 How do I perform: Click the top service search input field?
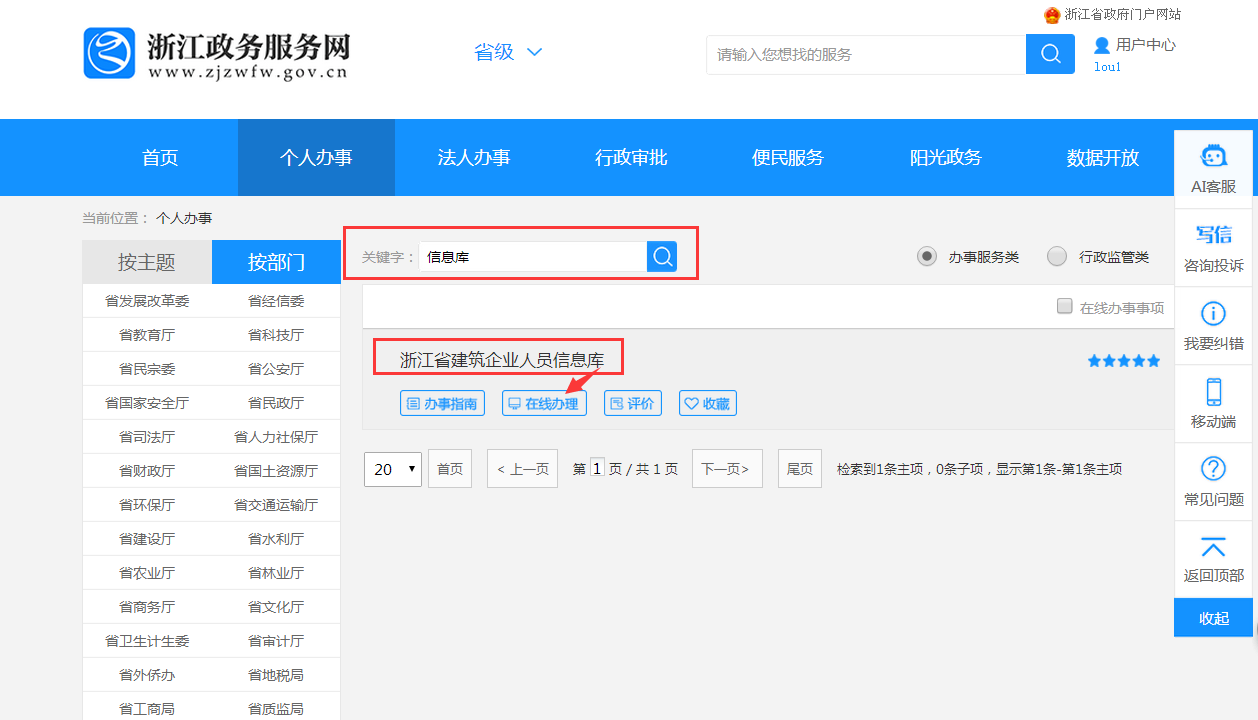coord(866,54)
